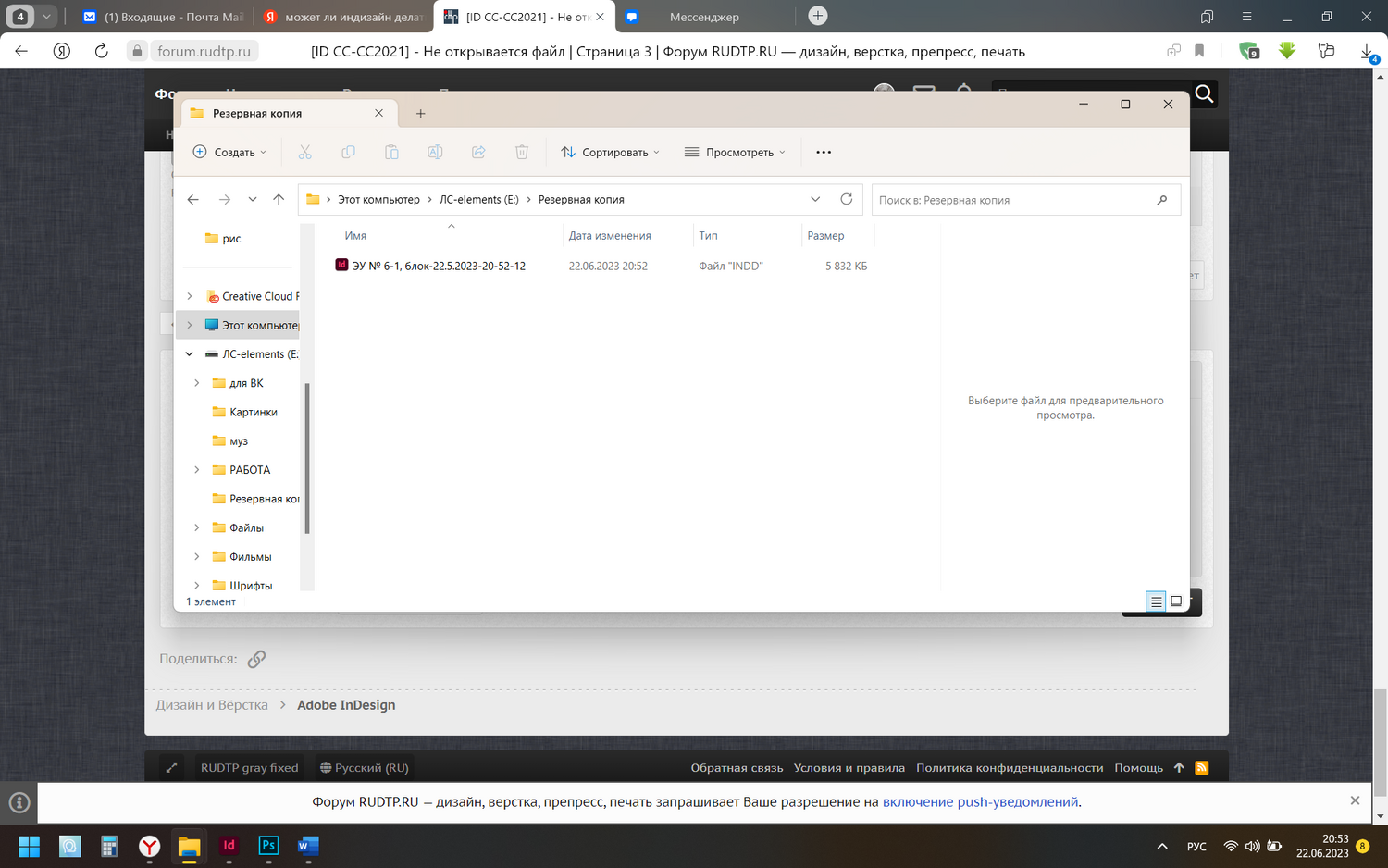The image size is (1388, 868).
Task: Click the browser bookmark icon
Action: tap(1199, 51)
